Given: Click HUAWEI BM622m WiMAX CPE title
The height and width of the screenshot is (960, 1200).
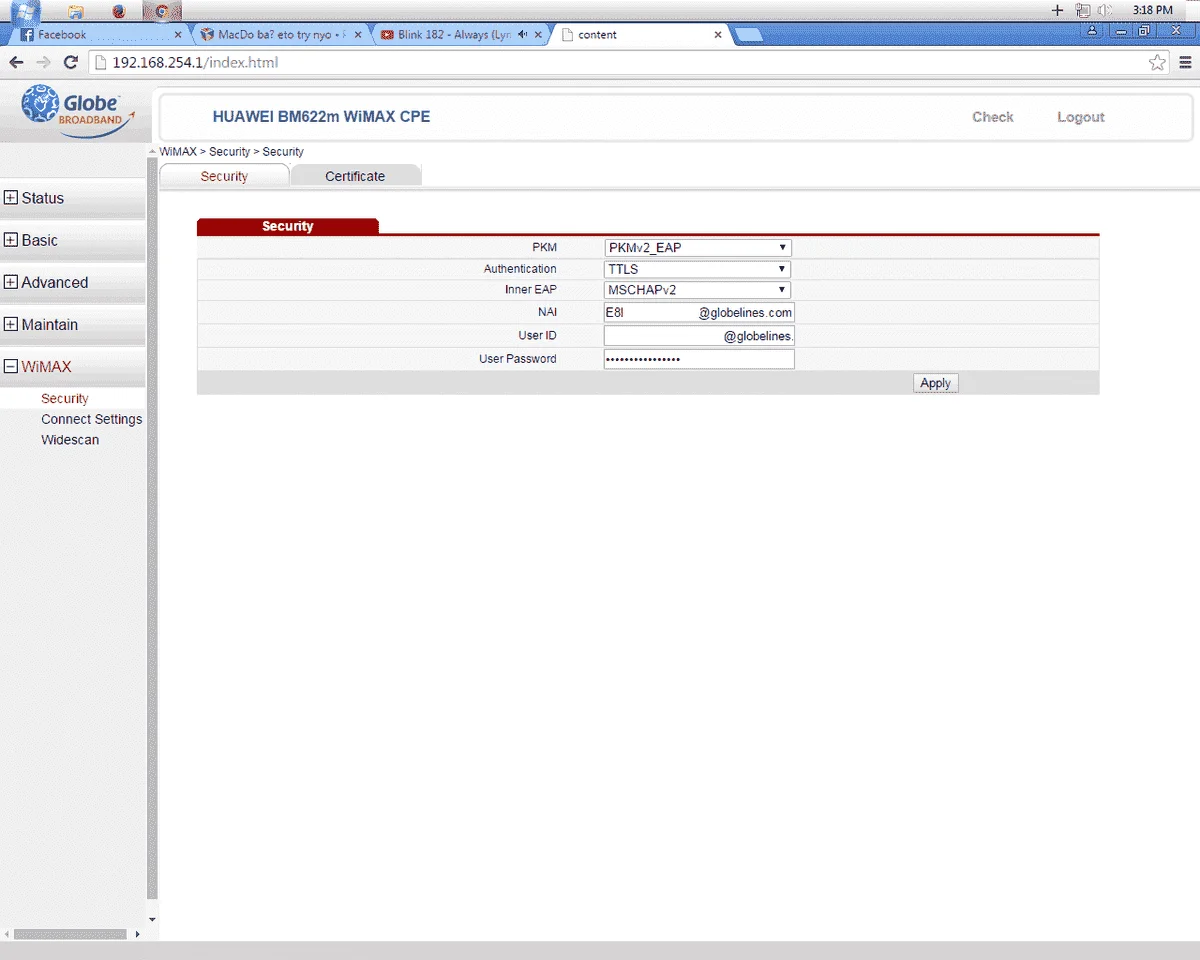Looking at the screenshot, I should [321, 117].
